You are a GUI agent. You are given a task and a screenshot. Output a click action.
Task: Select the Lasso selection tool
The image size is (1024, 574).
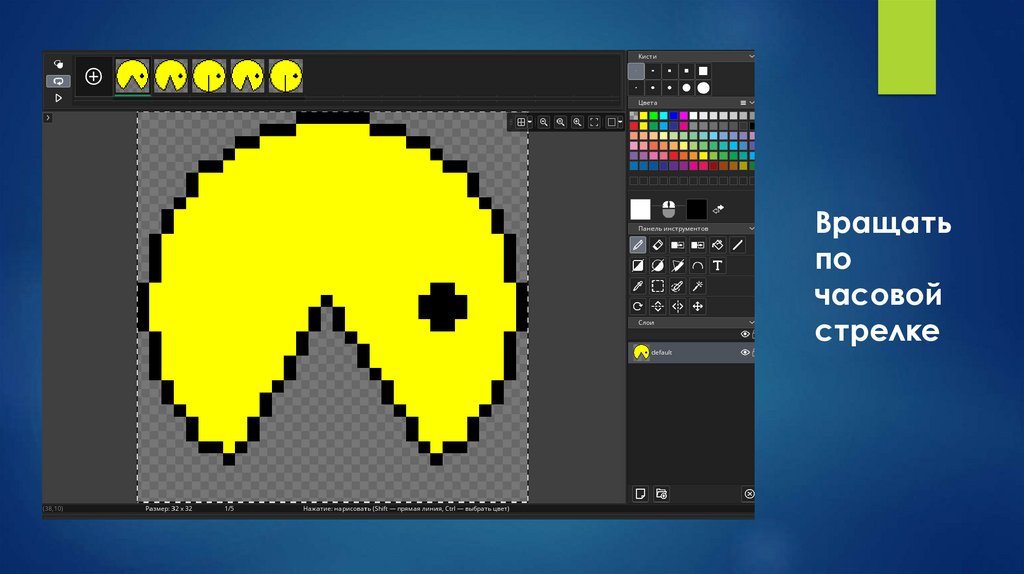[x=678, y=286]
